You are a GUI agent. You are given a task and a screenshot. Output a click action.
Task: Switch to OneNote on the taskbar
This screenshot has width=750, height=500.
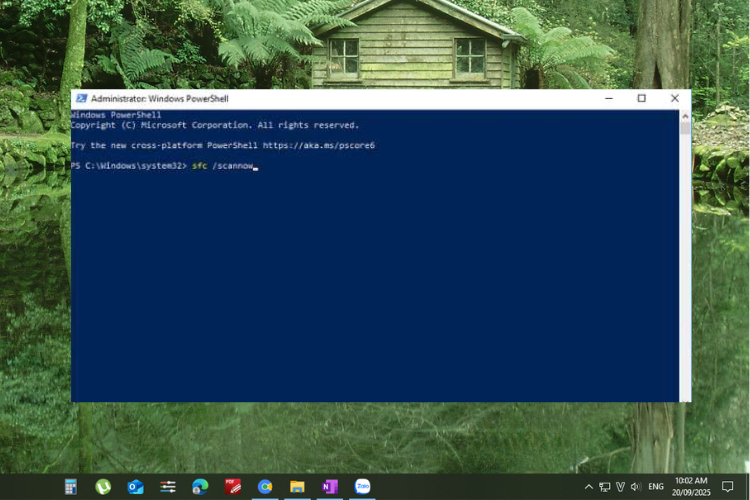330,487
